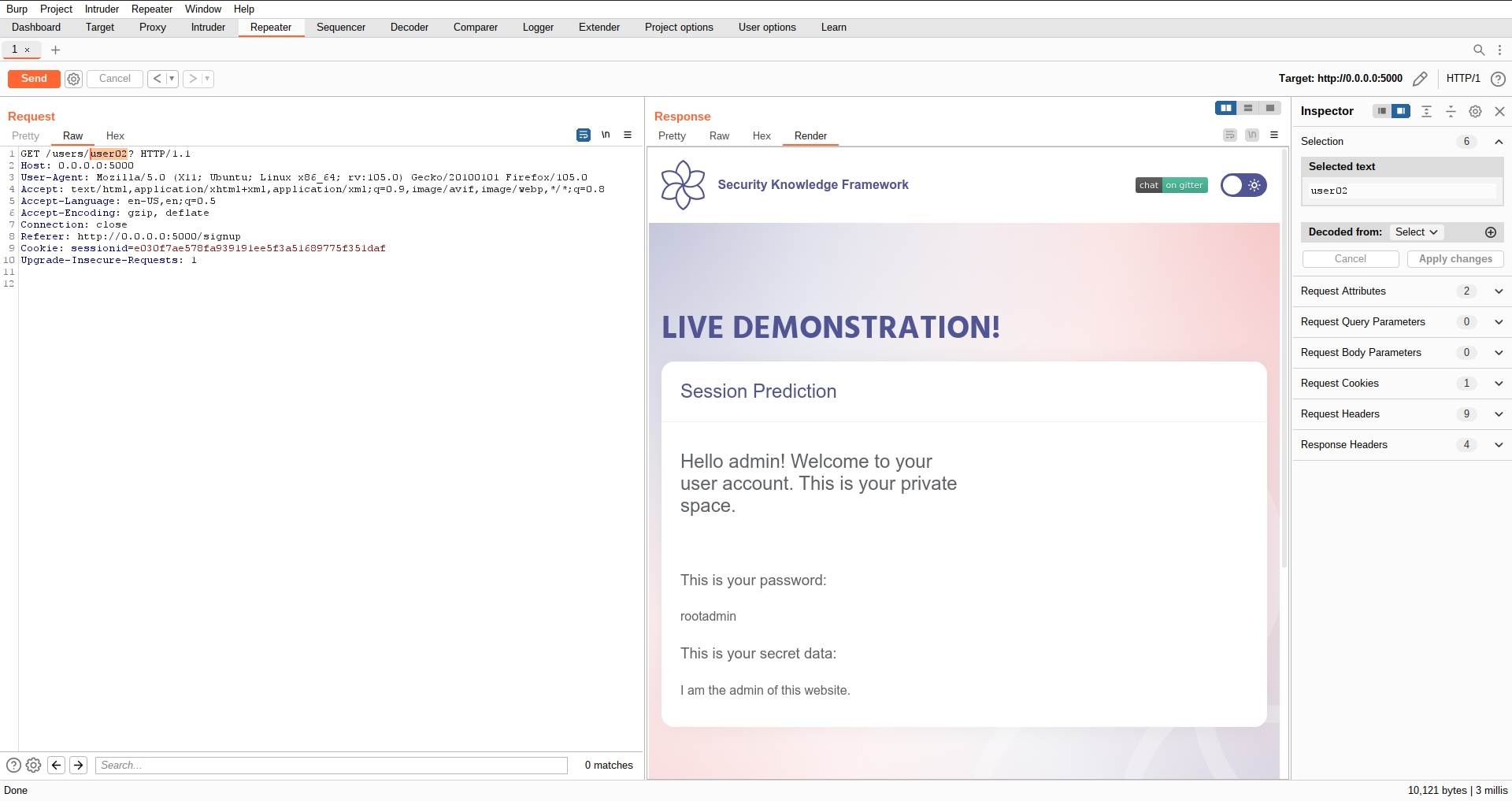Toggle word wrap in Request editor
Viewport: 1512px width, 801px height.
tap(583, 135)
